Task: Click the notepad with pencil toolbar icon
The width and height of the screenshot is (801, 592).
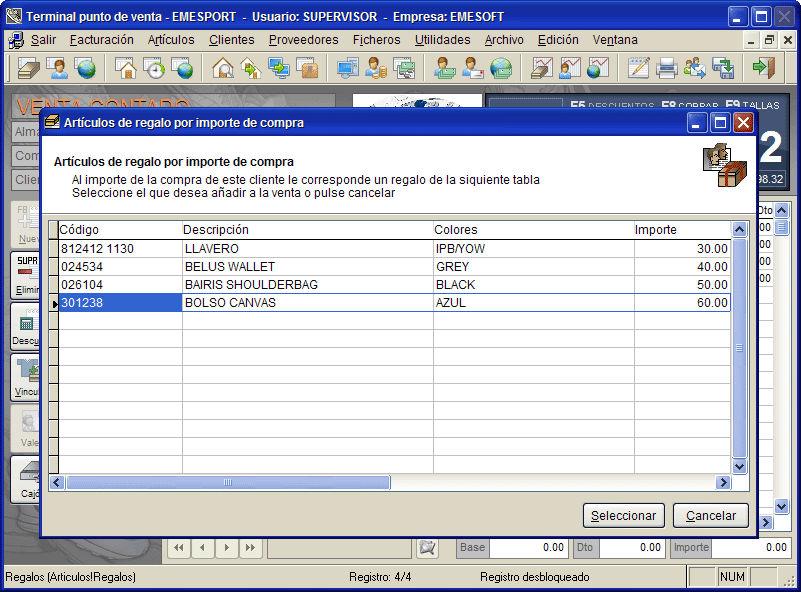Action: tap(638, 68)
